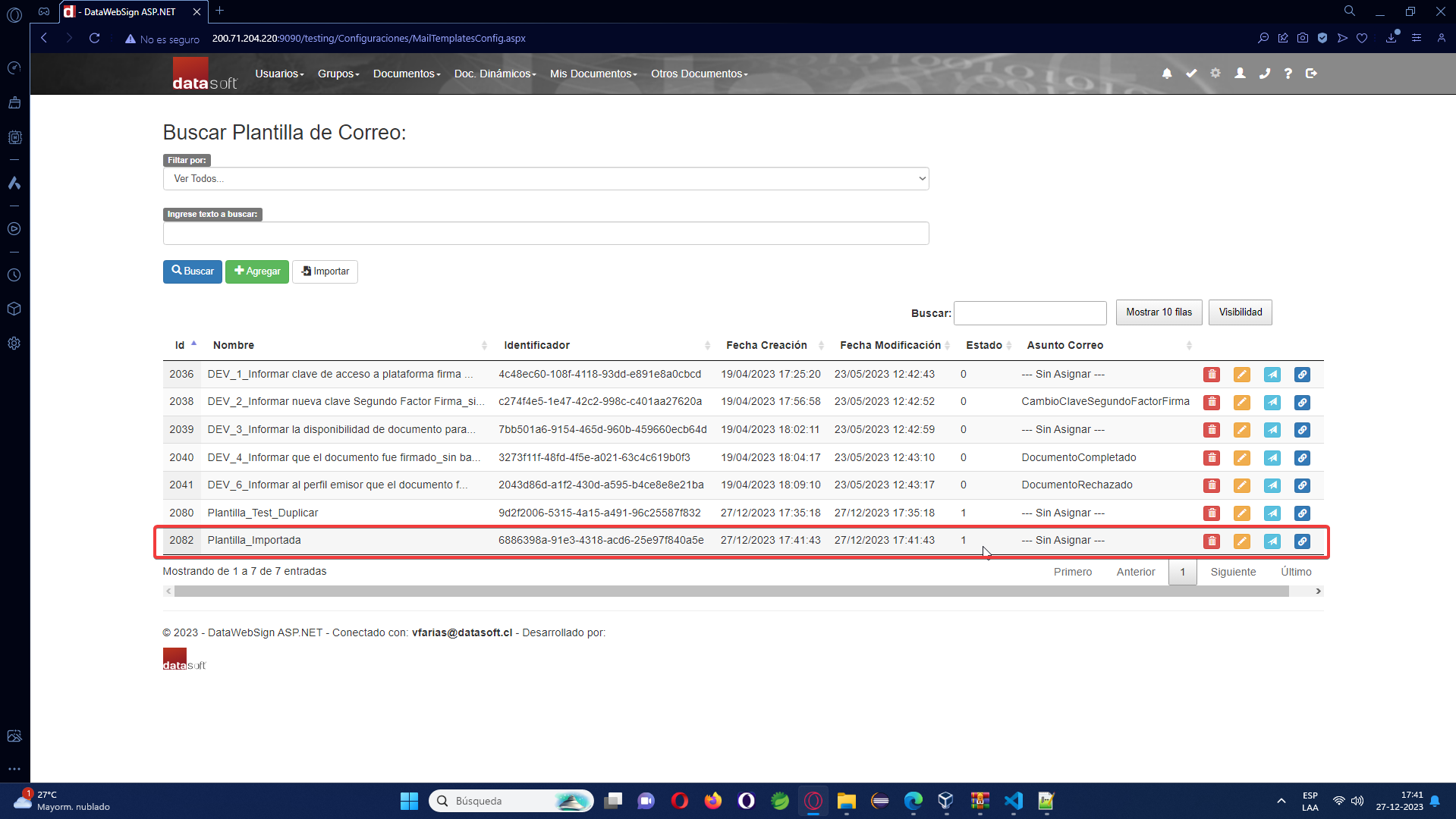Focus table Buscar filter field

click(x=1030, y=312)
